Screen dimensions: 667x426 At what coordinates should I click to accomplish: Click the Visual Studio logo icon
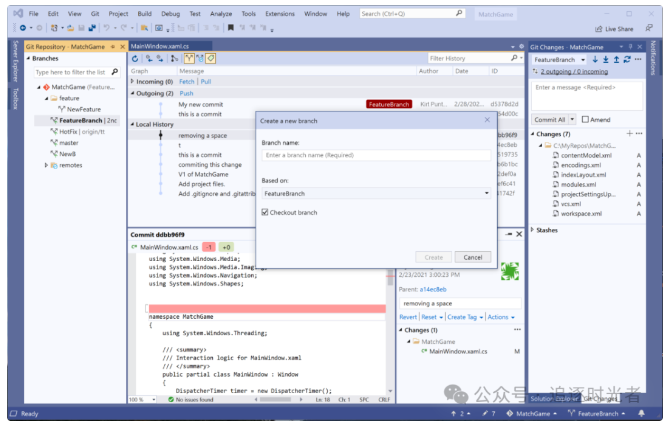(18, 14)
